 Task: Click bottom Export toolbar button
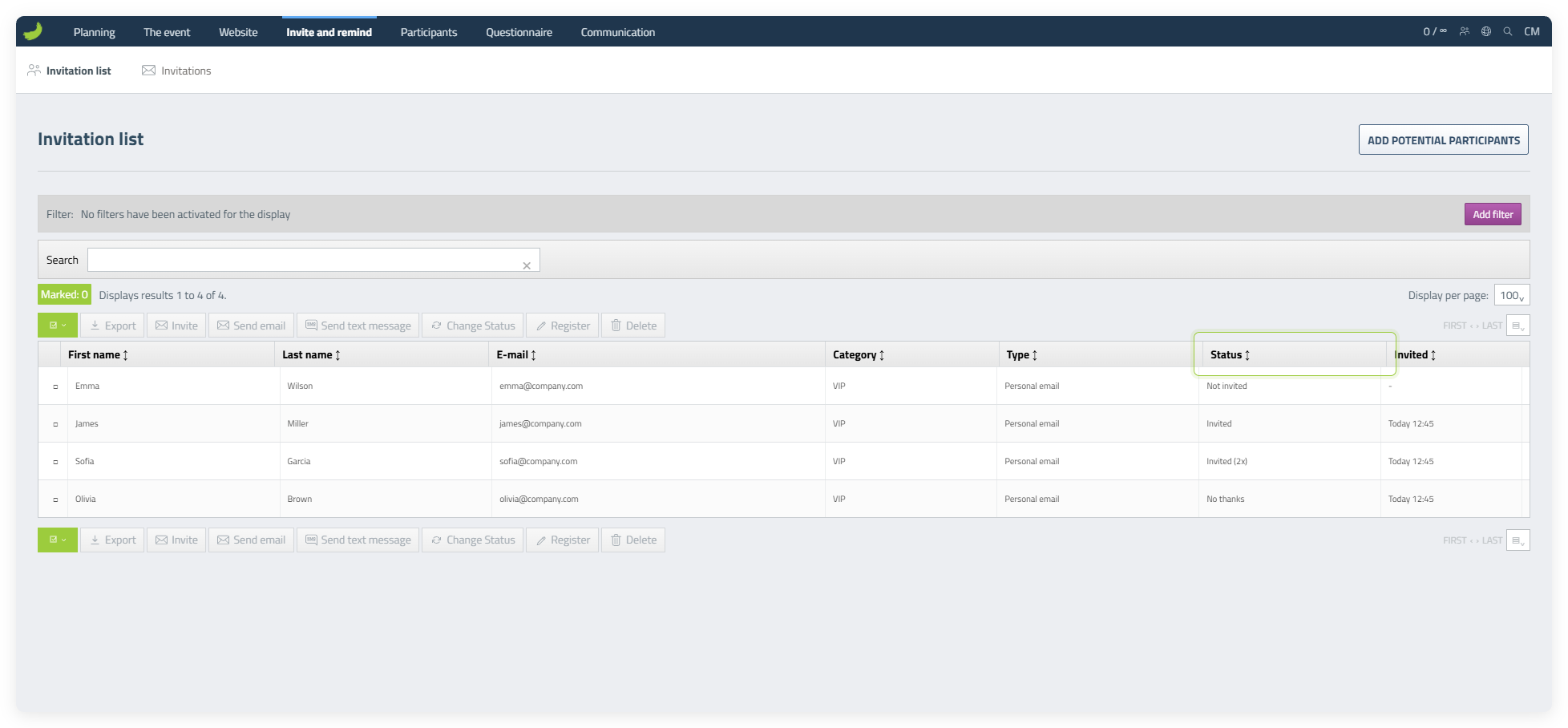[x=112, y=540]
